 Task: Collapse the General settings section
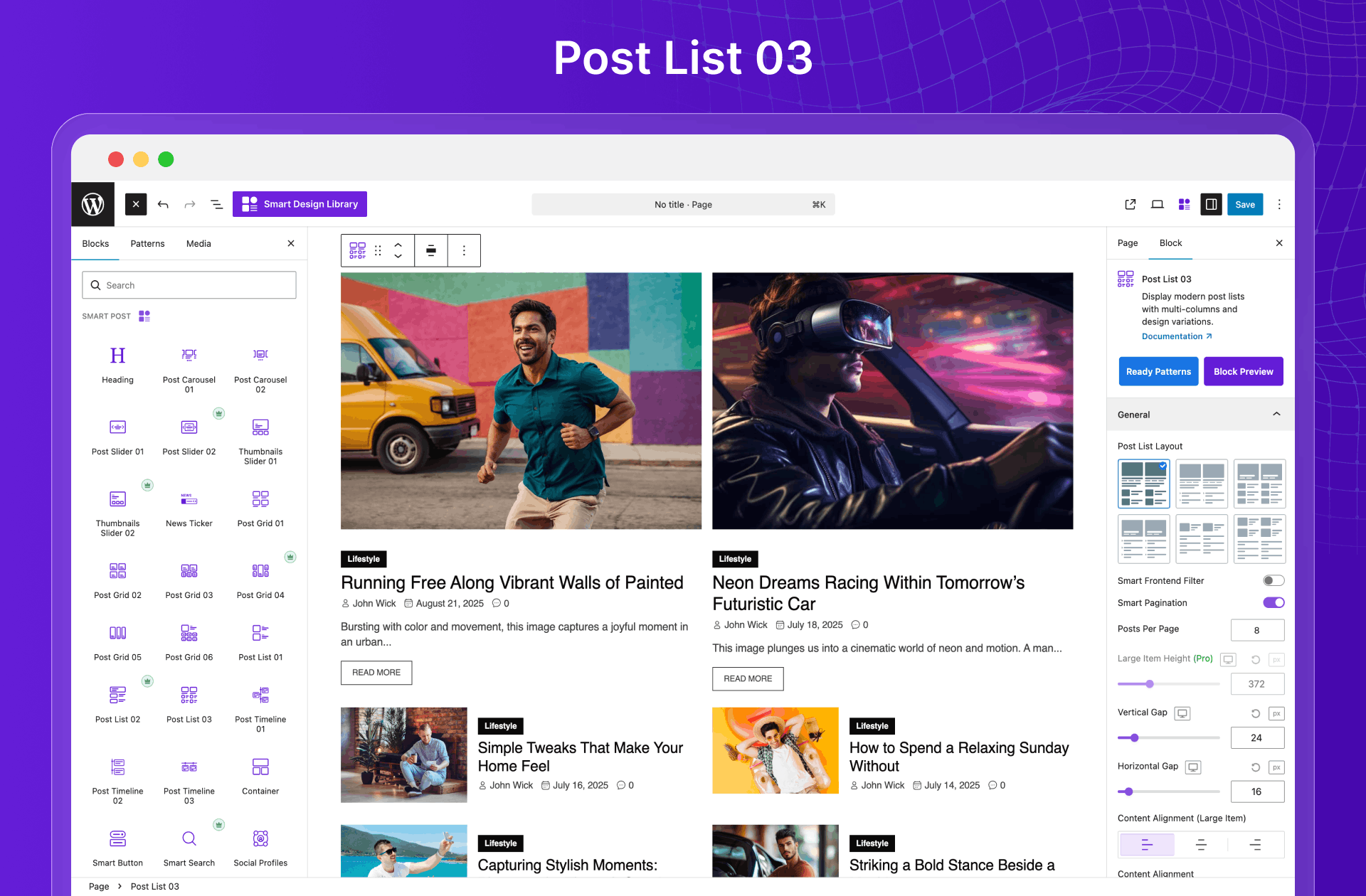1276,415
